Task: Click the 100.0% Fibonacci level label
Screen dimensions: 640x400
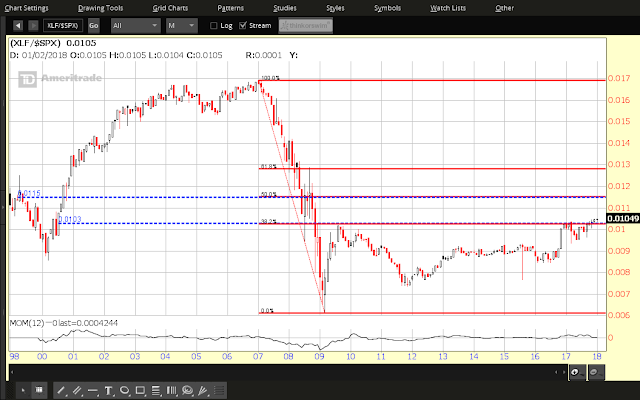Action: (270, 78)
